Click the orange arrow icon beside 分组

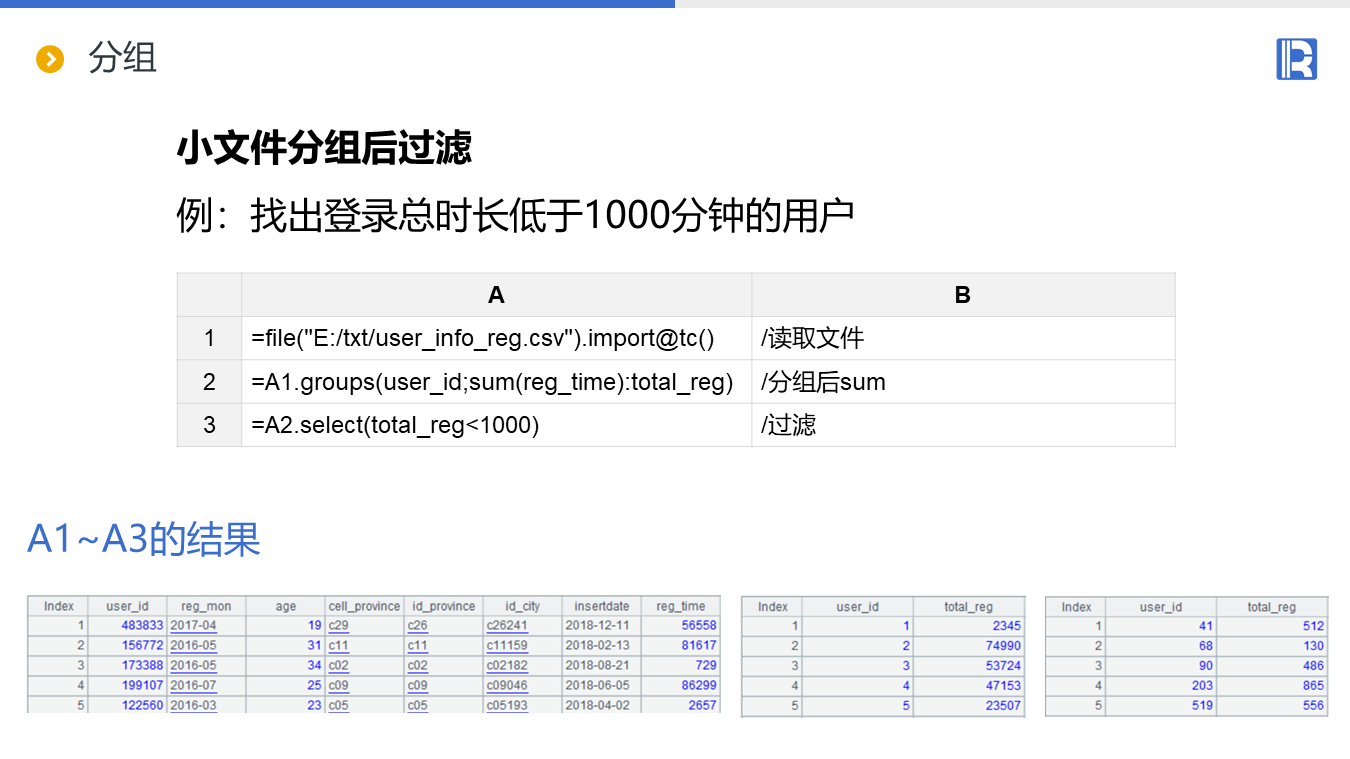point(49,59)
